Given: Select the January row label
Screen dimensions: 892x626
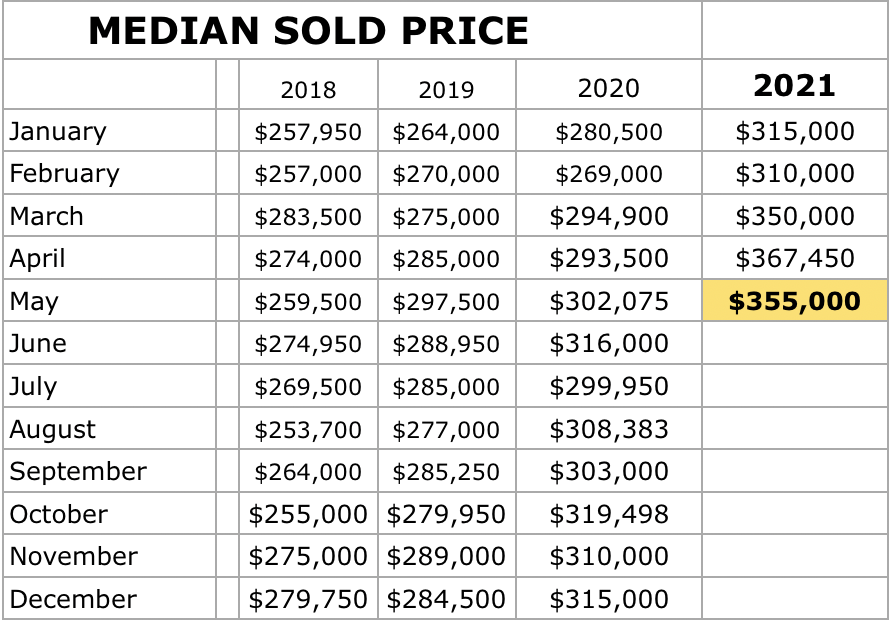Looking at the screenshot, I should [x=58, y=131].
